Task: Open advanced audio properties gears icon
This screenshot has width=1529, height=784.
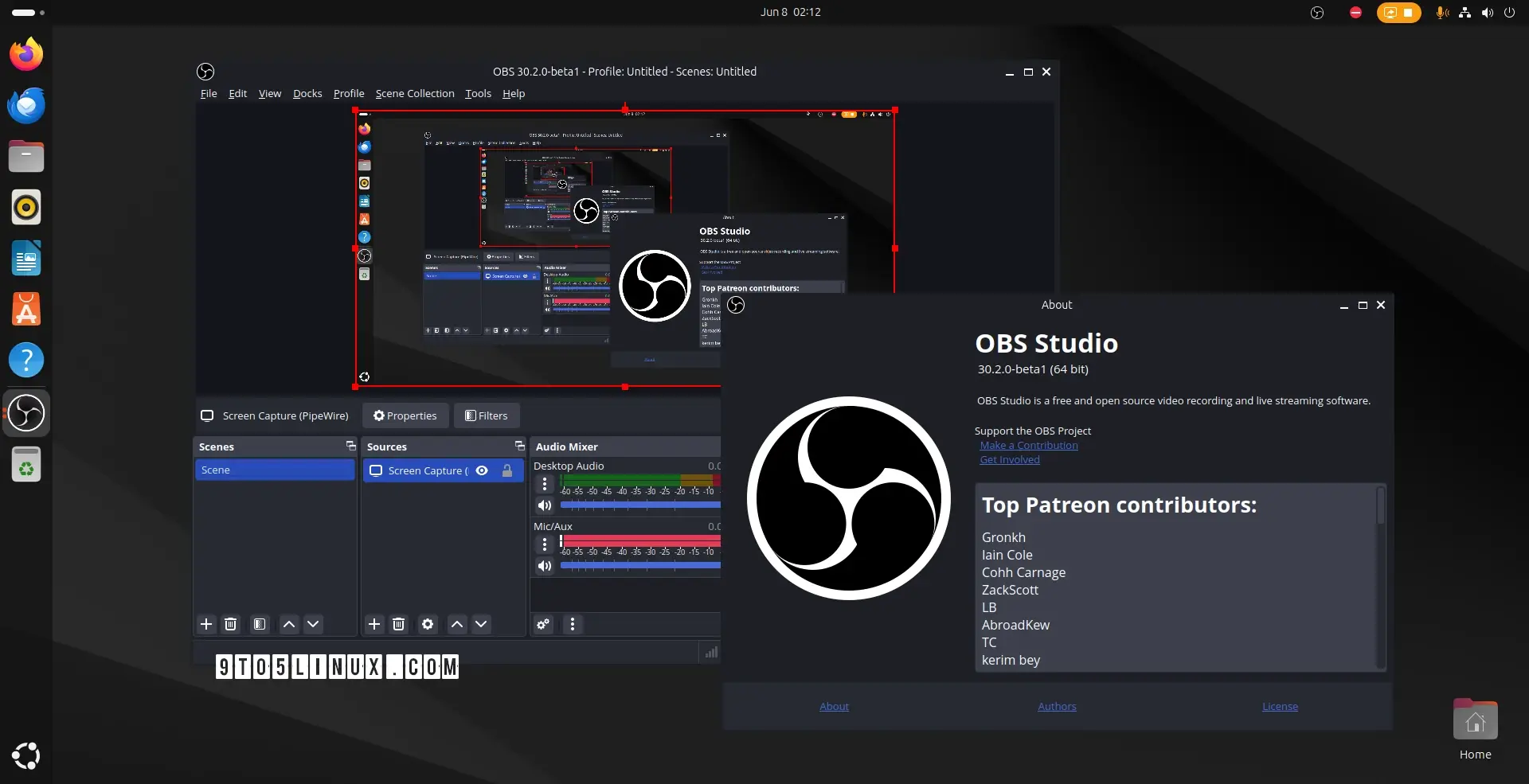Action: pos(543,624)
